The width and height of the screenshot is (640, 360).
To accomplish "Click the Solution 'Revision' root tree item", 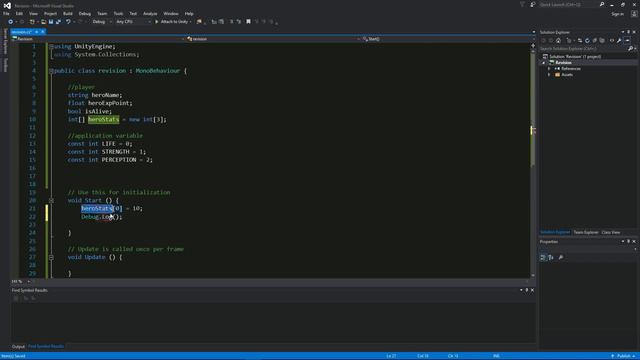I will tap(571, 56).
